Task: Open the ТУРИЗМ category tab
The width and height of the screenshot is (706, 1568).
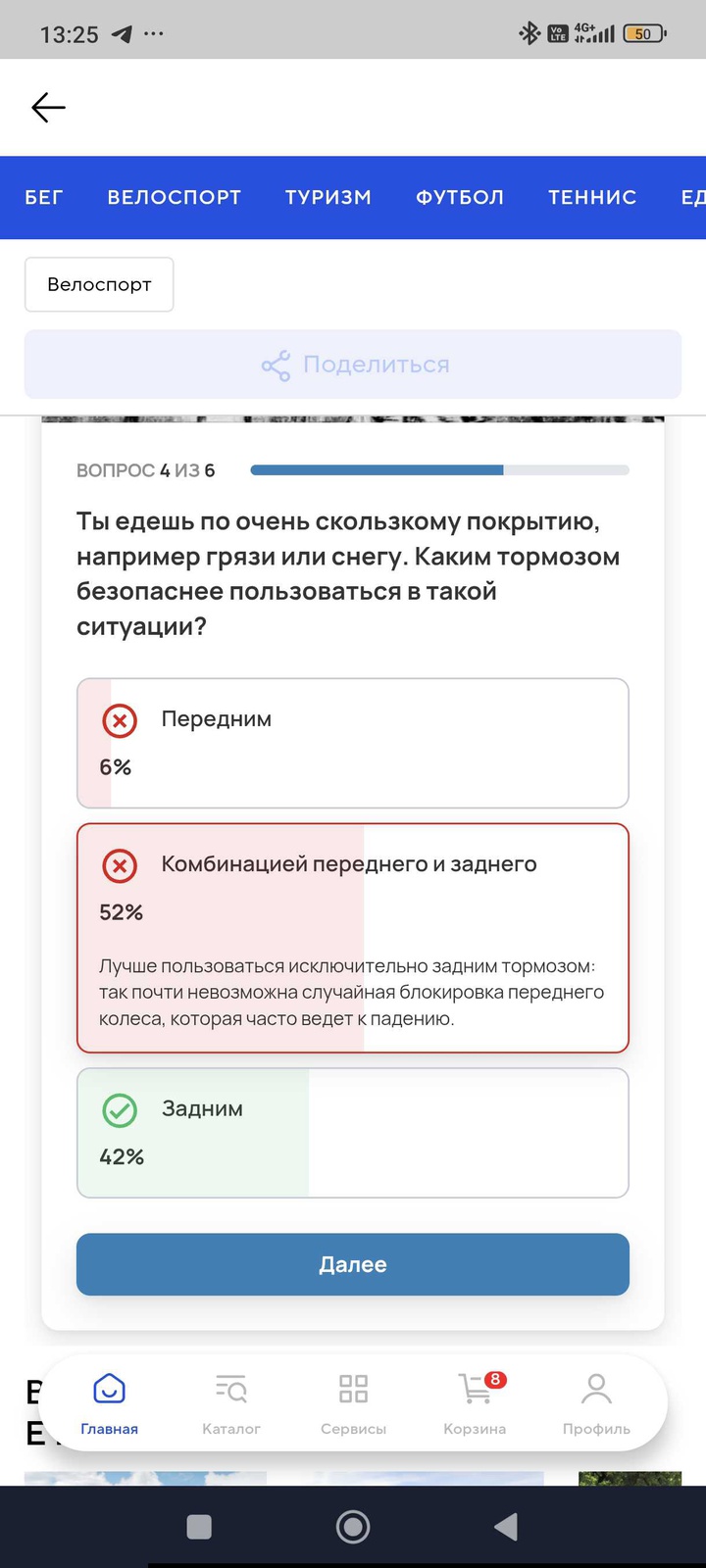Action: point(328,197)
